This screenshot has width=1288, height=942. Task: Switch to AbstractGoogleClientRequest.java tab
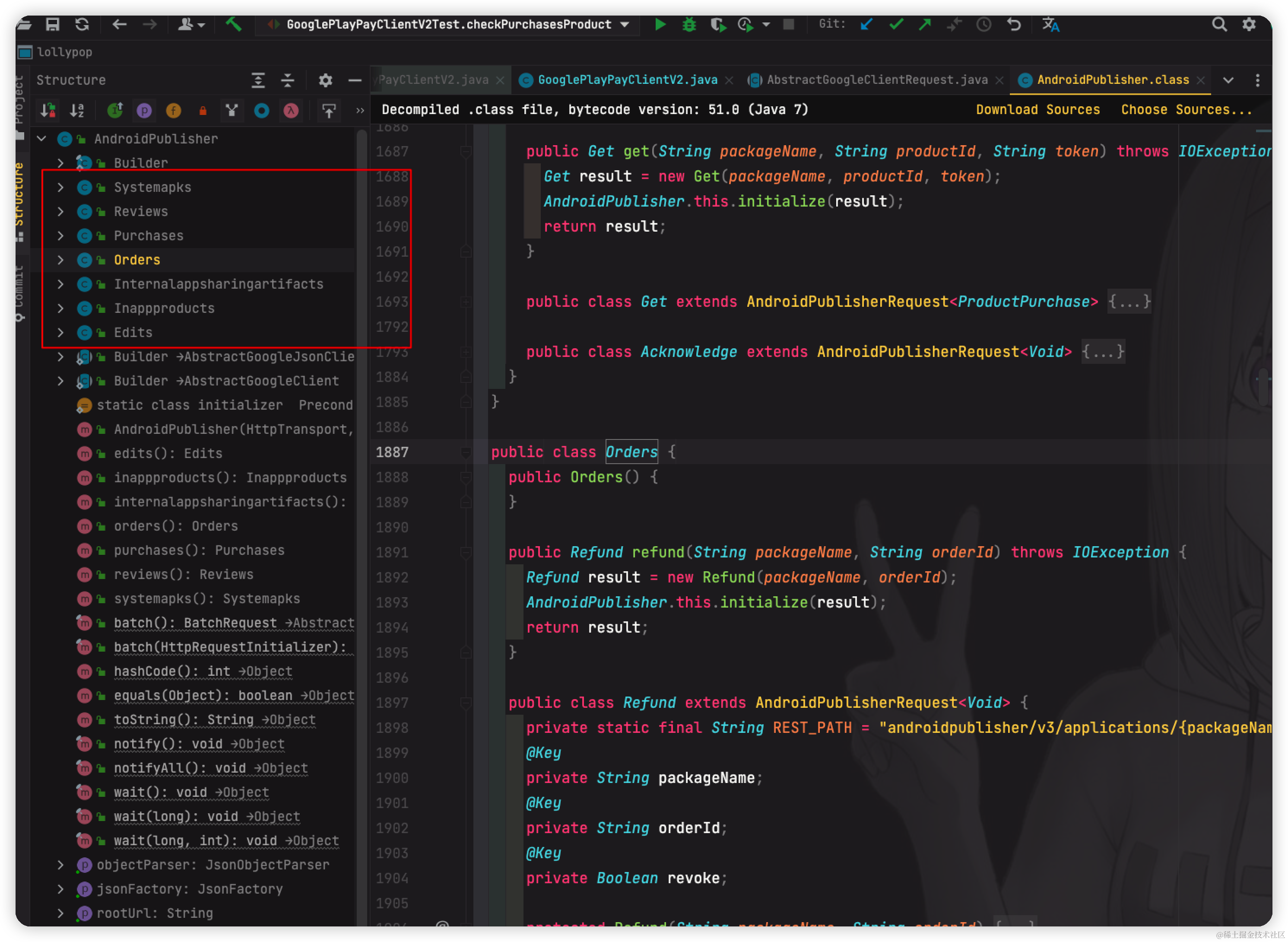click(x=876, y=80)
